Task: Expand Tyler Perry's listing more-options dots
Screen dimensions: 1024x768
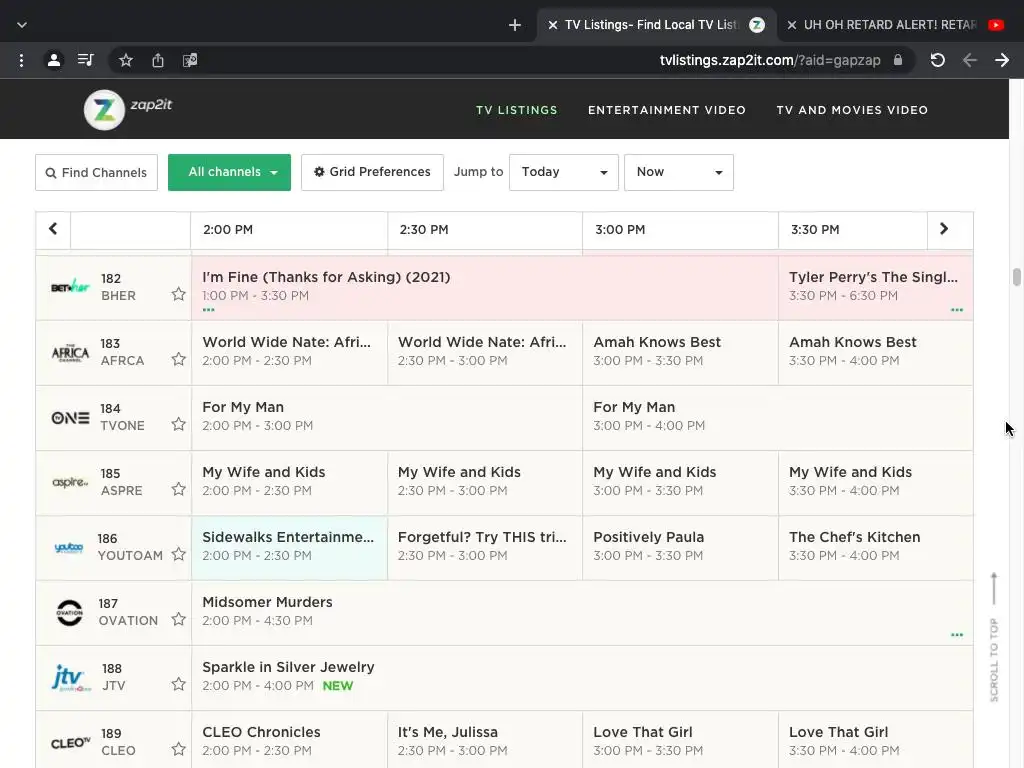Action: pos(957,310)
